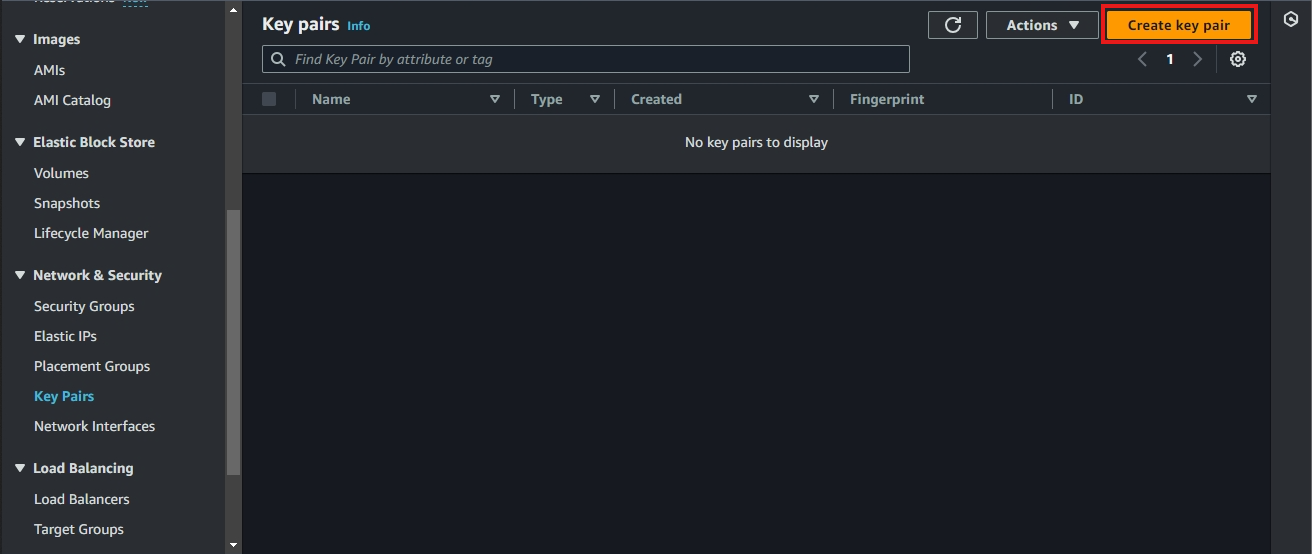1312x554 pixels.
Task: Sort by the ID column arrow
Action: point(1252,99)
